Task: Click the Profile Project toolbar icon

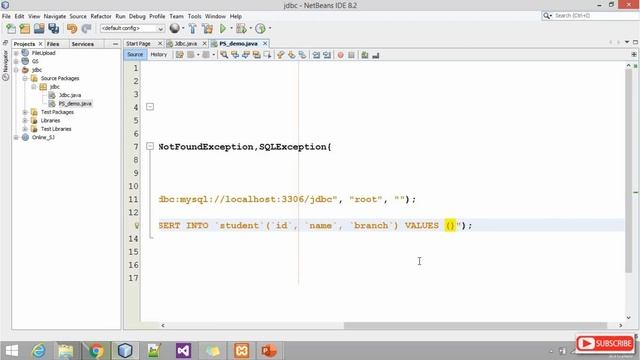Action: pos(260,28)
